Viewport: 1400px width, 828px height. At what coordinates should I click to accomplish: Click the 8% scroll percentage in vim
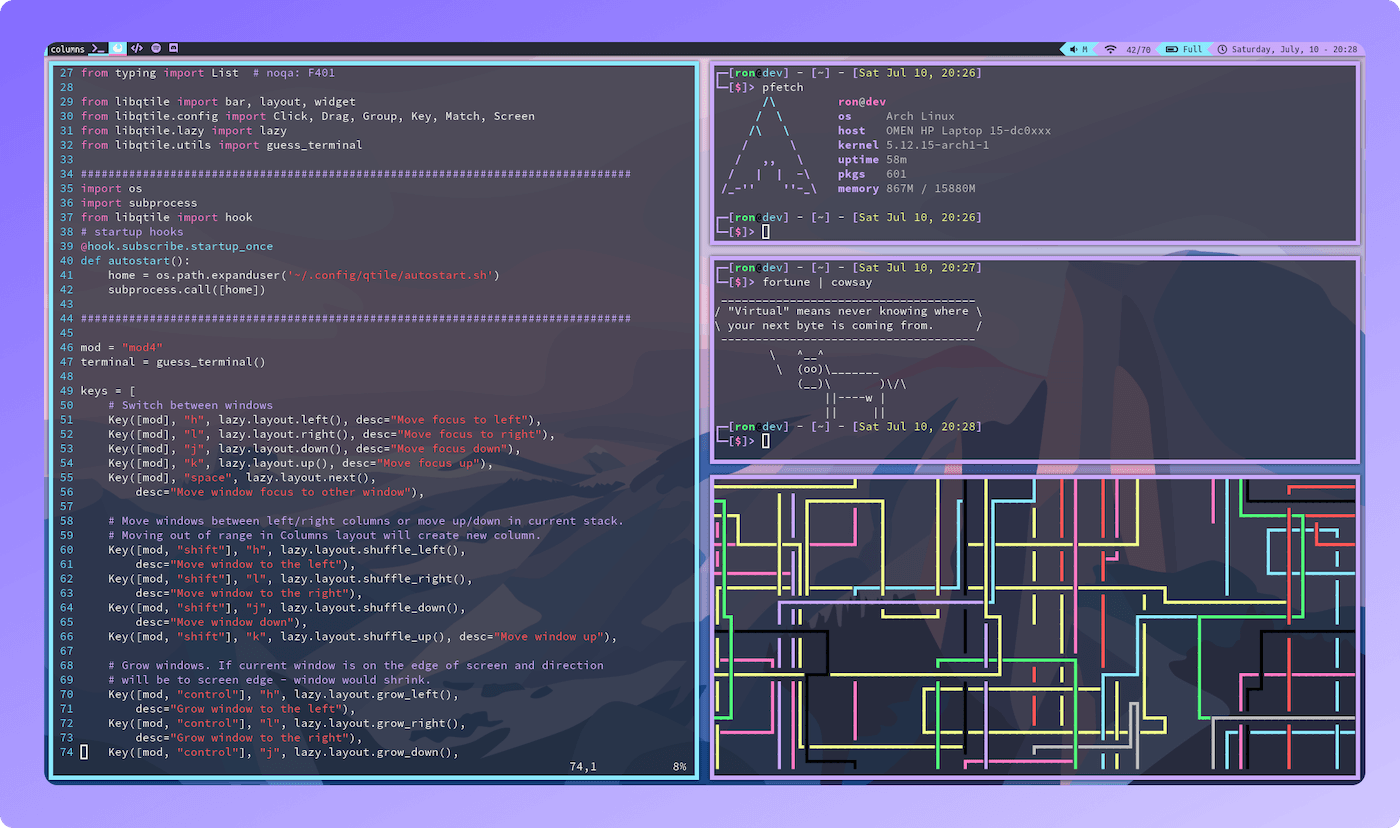click(x=679, y=766)
